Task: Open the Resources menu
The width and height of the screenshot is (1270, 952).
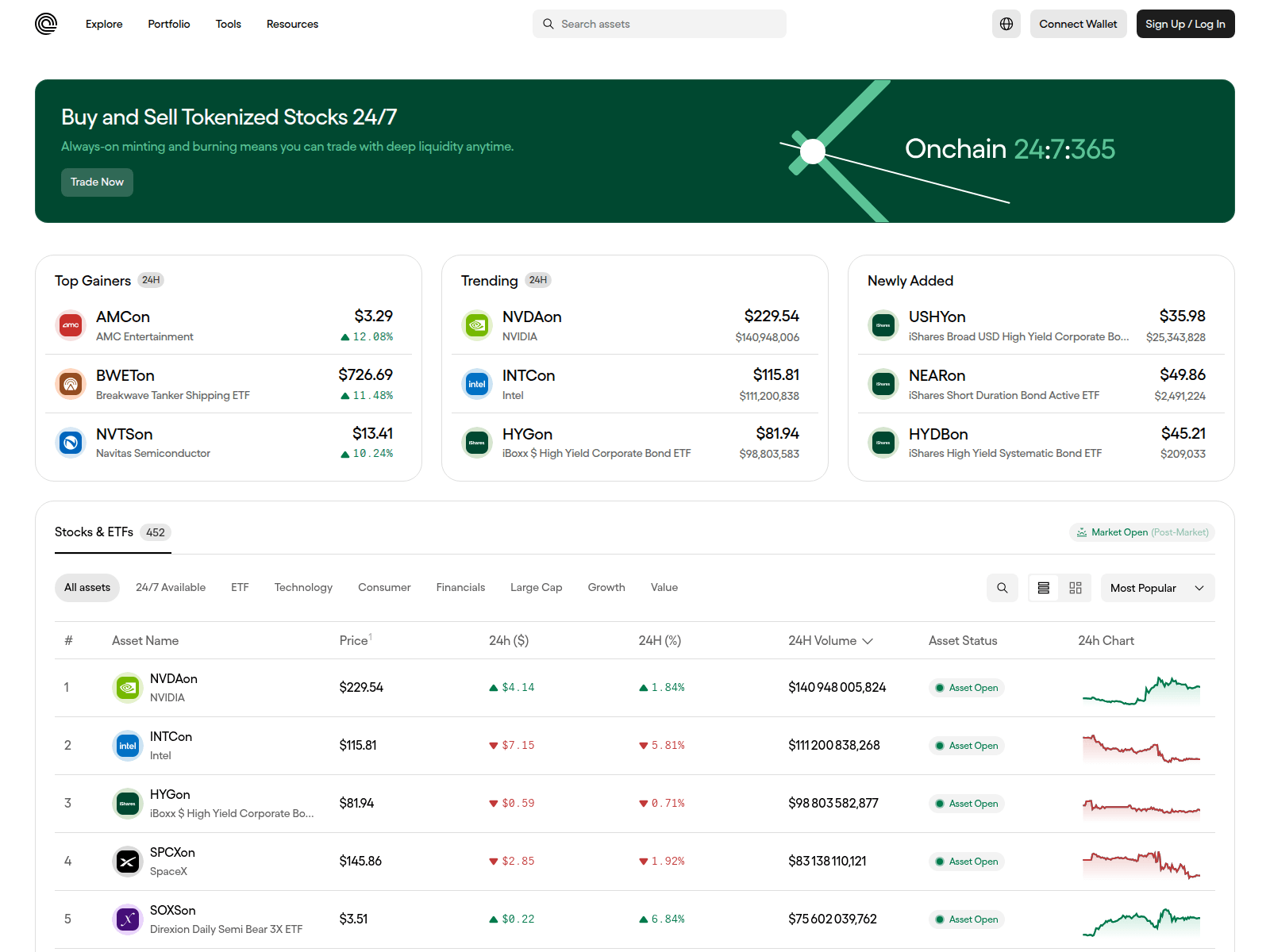Action: 292,24
